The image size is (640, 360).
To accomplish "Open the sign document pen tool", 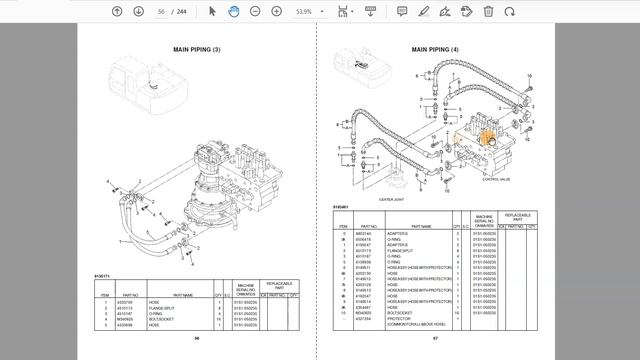I will coord(445,11).
